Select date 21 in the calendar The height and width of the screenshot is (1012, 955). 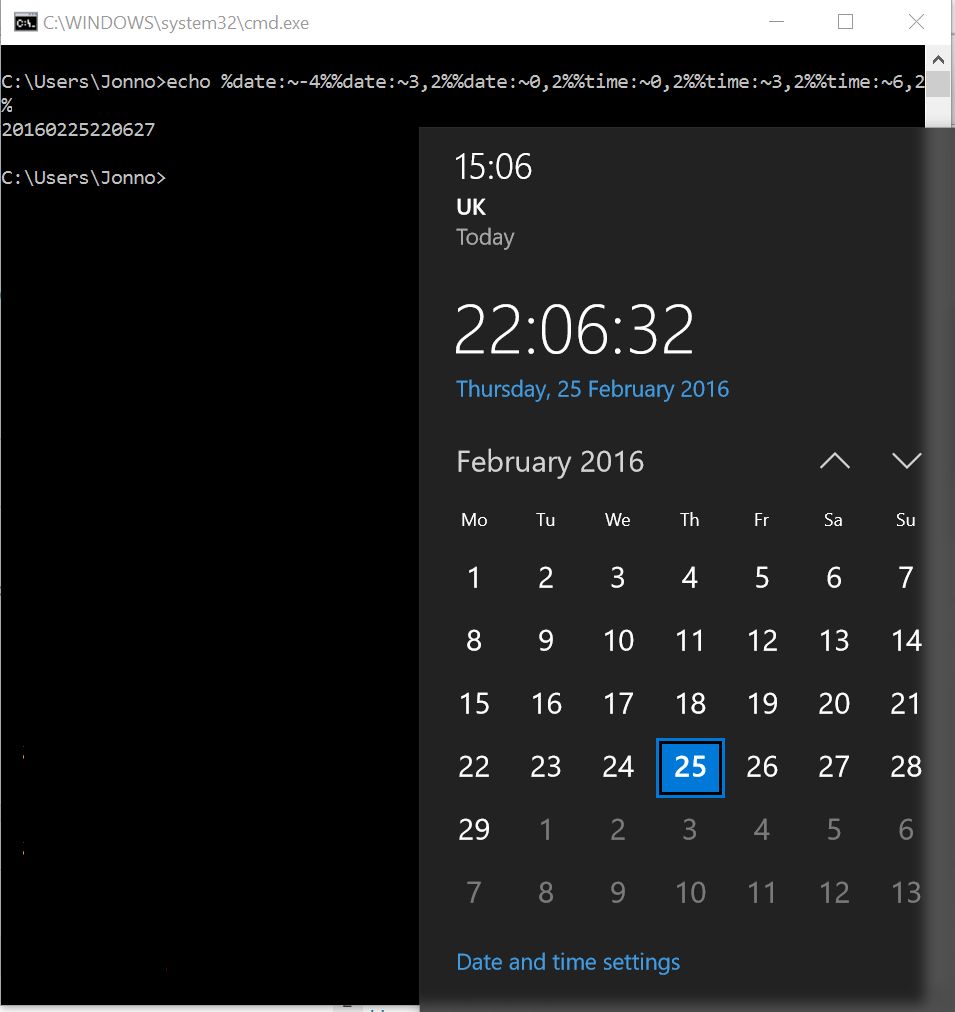pyautogui.click(x=905, y=703)
